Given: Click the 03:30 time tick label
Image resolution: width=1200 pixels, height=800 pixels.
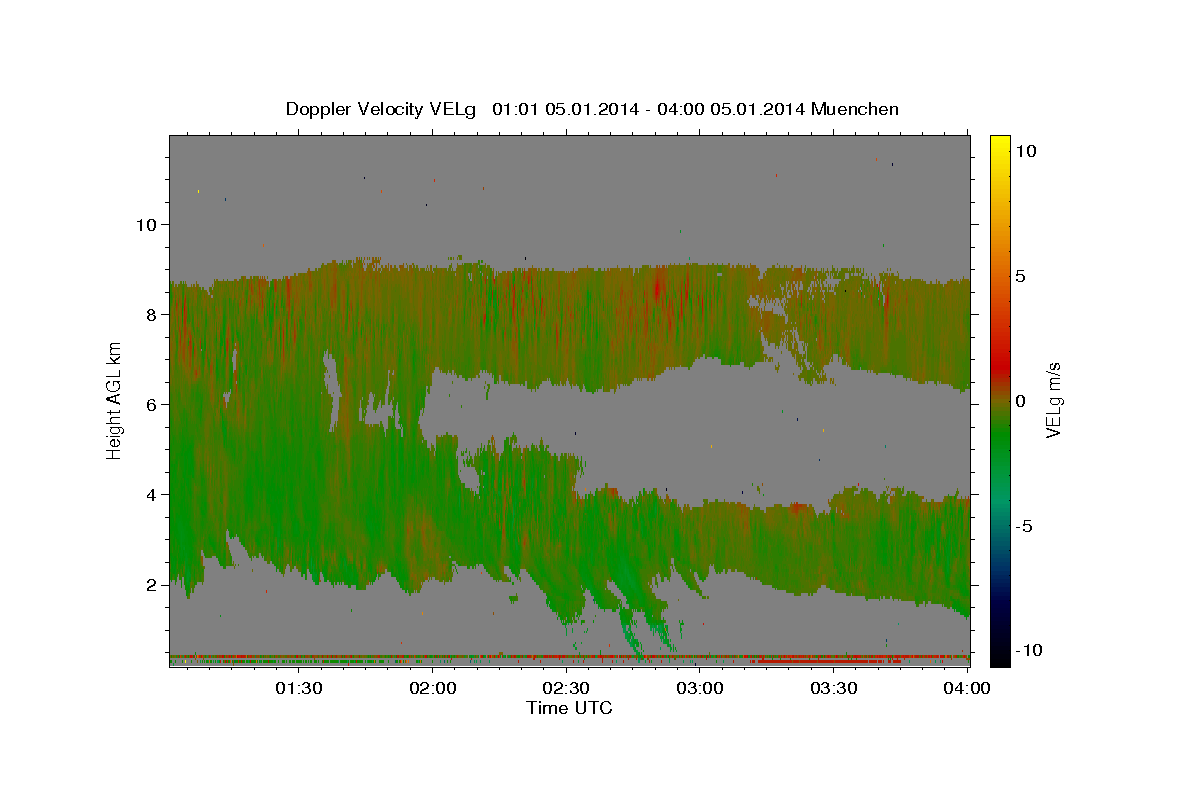Looking at the screenshot, I should pos(834,688).
